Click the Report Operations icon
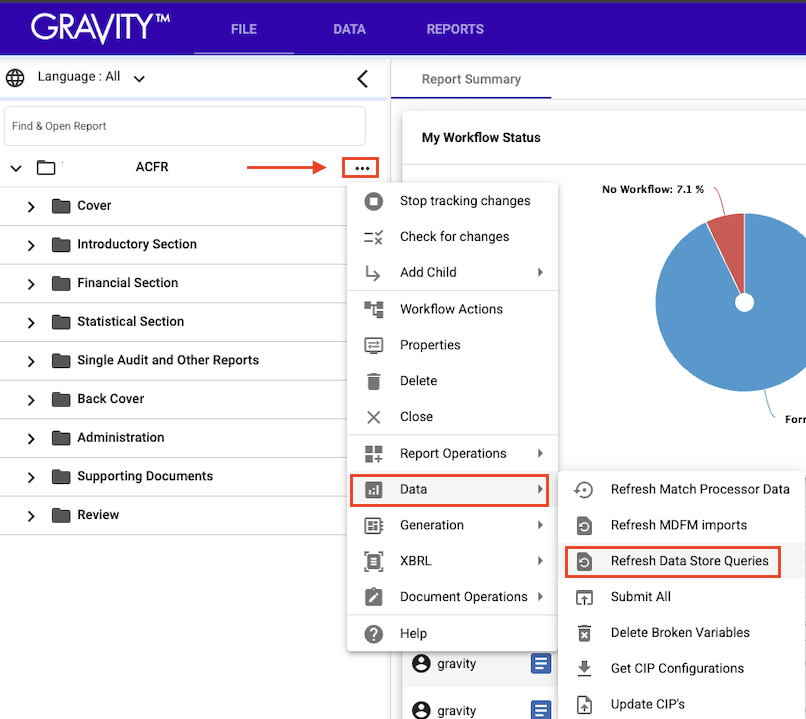Viewport: 806px width, 719px height. tap(374, 454)
